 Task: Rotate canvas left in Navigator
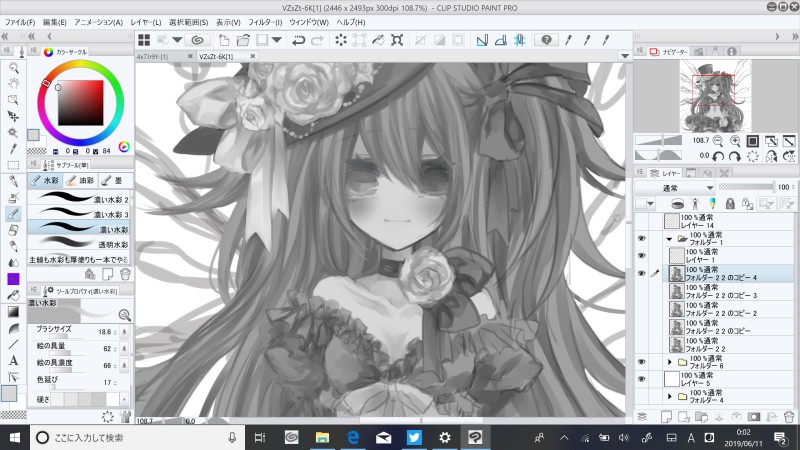tap(718, 156)
